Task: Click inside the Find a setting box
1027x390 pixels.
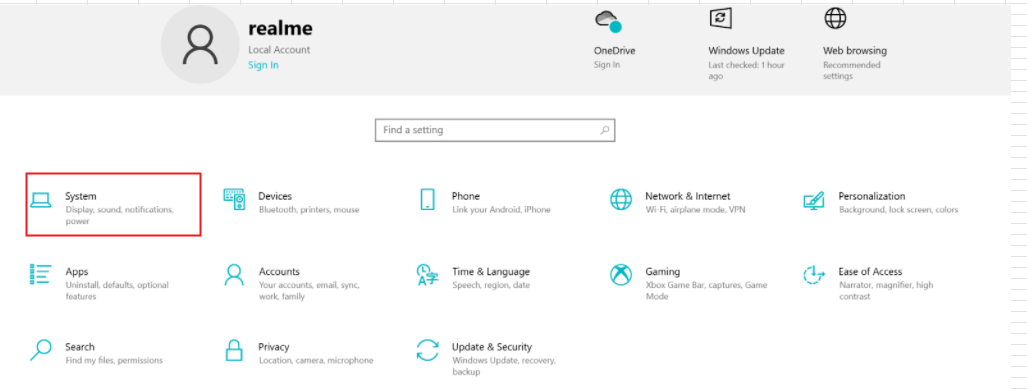Action: point(495,130)
